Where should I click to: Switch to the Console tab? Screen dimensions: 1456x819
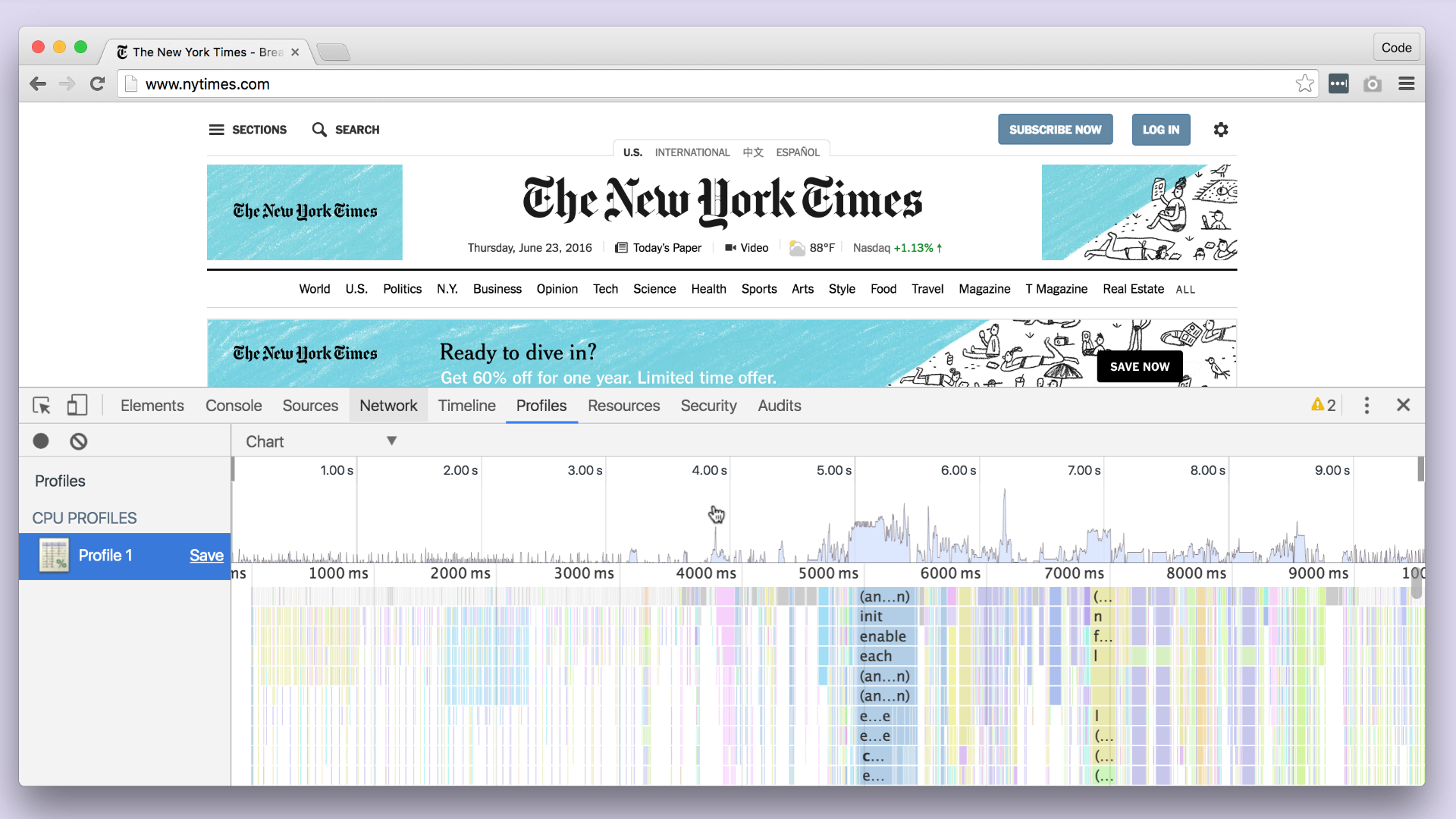(x=234, y=406)
